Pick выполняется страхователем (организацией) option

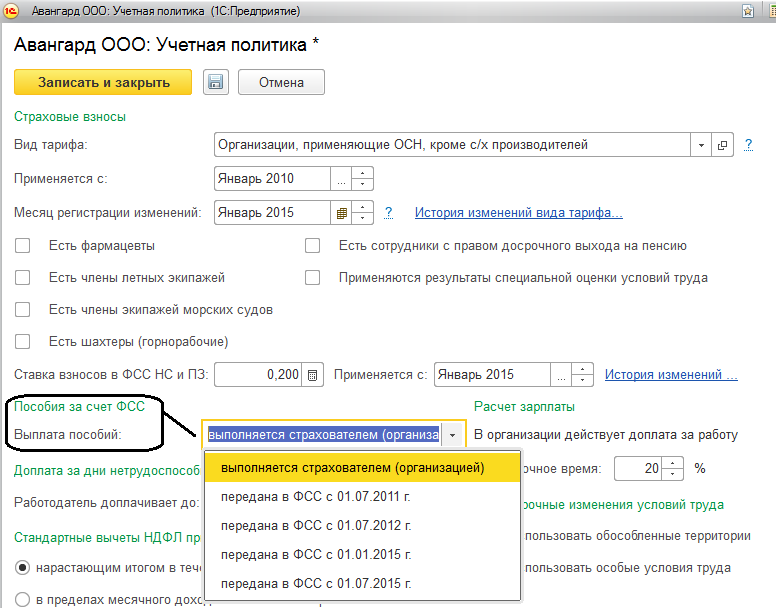[352, 468]
